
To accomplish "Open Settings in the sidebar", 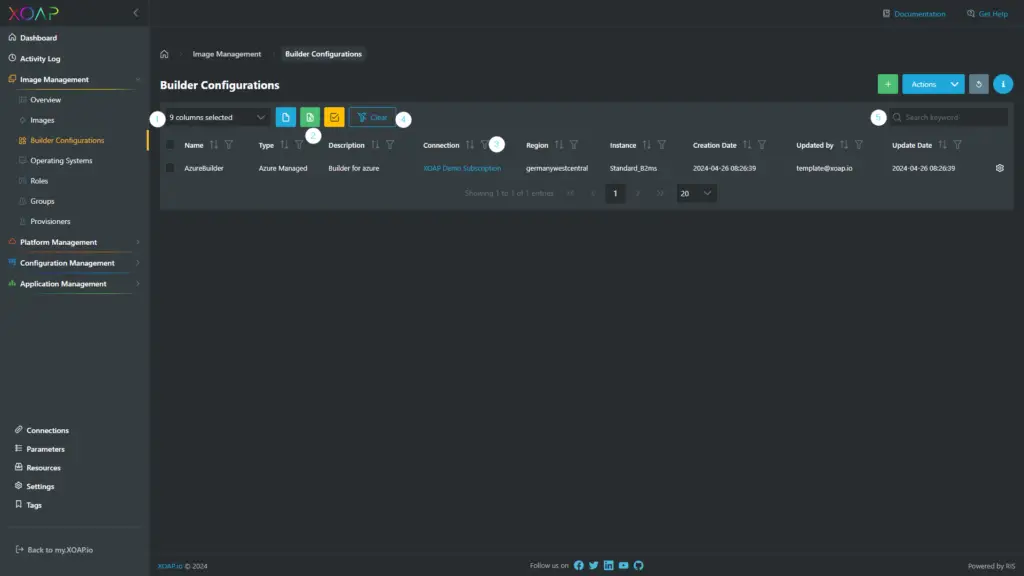I will (x=40, y=487).
